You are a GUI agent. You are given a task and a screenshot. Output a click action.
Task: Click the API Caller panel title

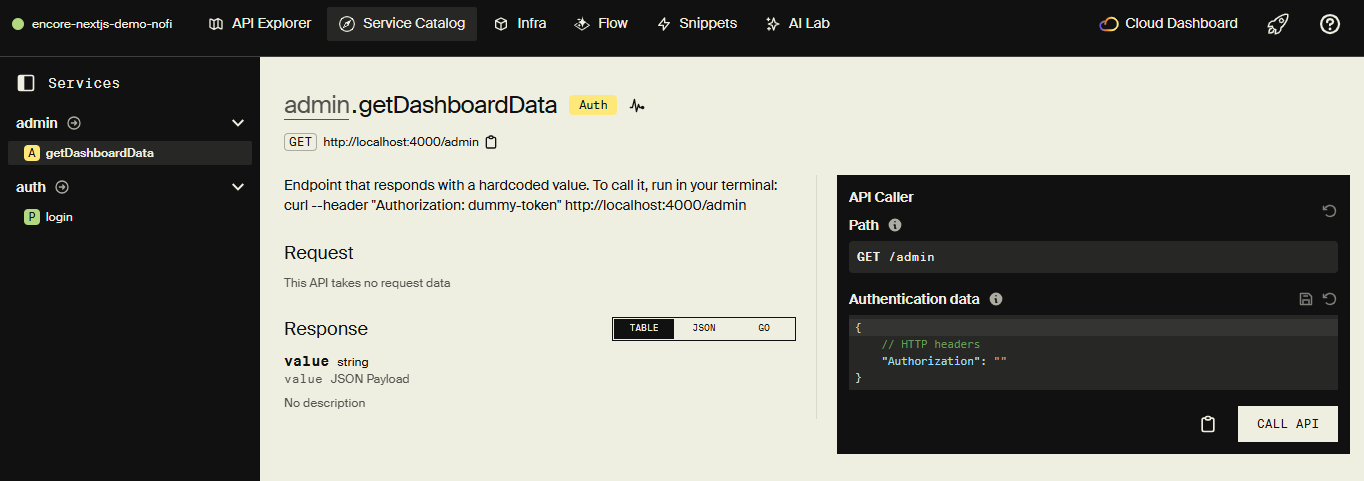[x=881, y=197]
